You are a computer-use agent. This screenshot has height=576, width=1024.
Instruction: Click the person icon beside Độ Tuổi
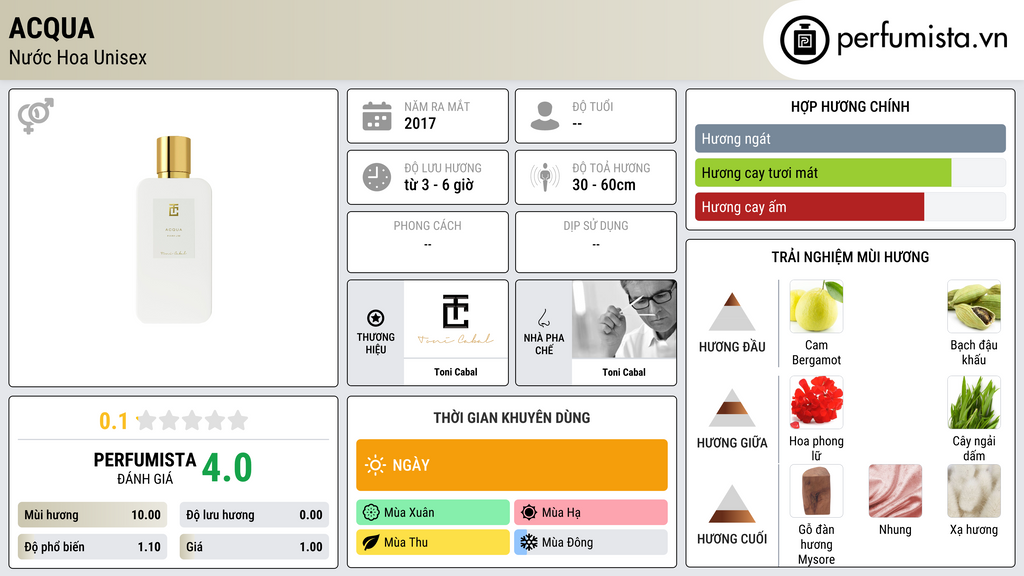pos(545,116)
